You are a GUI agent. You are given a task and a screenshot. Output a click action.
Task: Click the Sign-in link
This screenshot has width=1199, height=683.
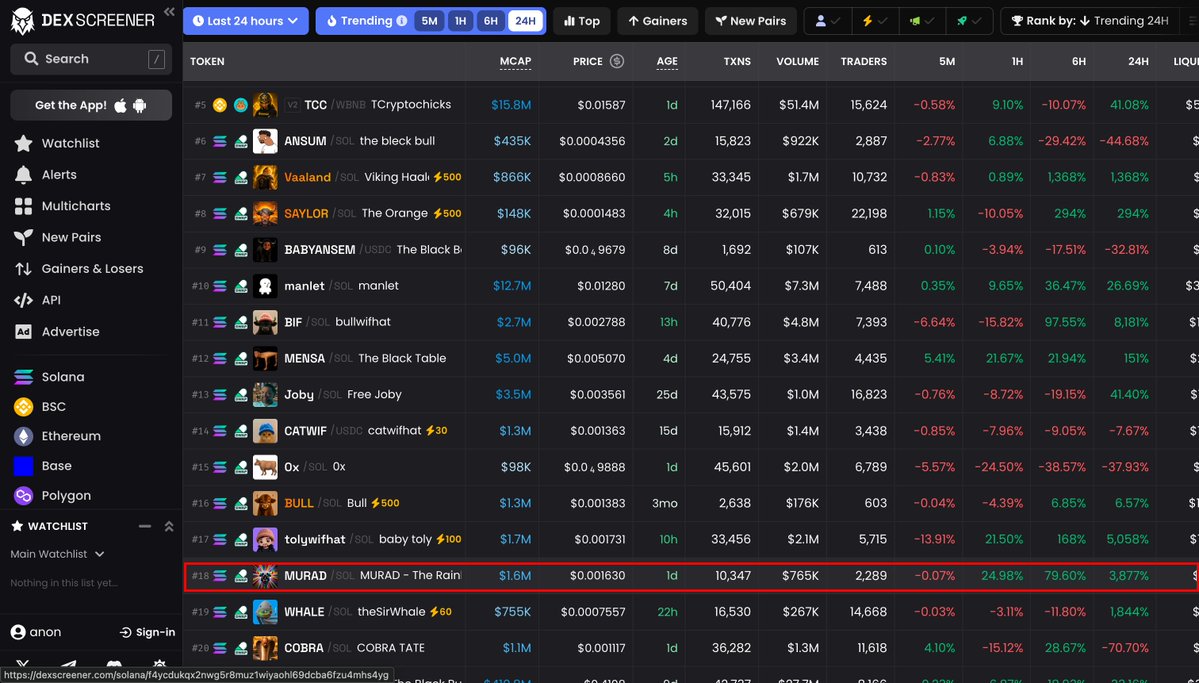[148, 633]
